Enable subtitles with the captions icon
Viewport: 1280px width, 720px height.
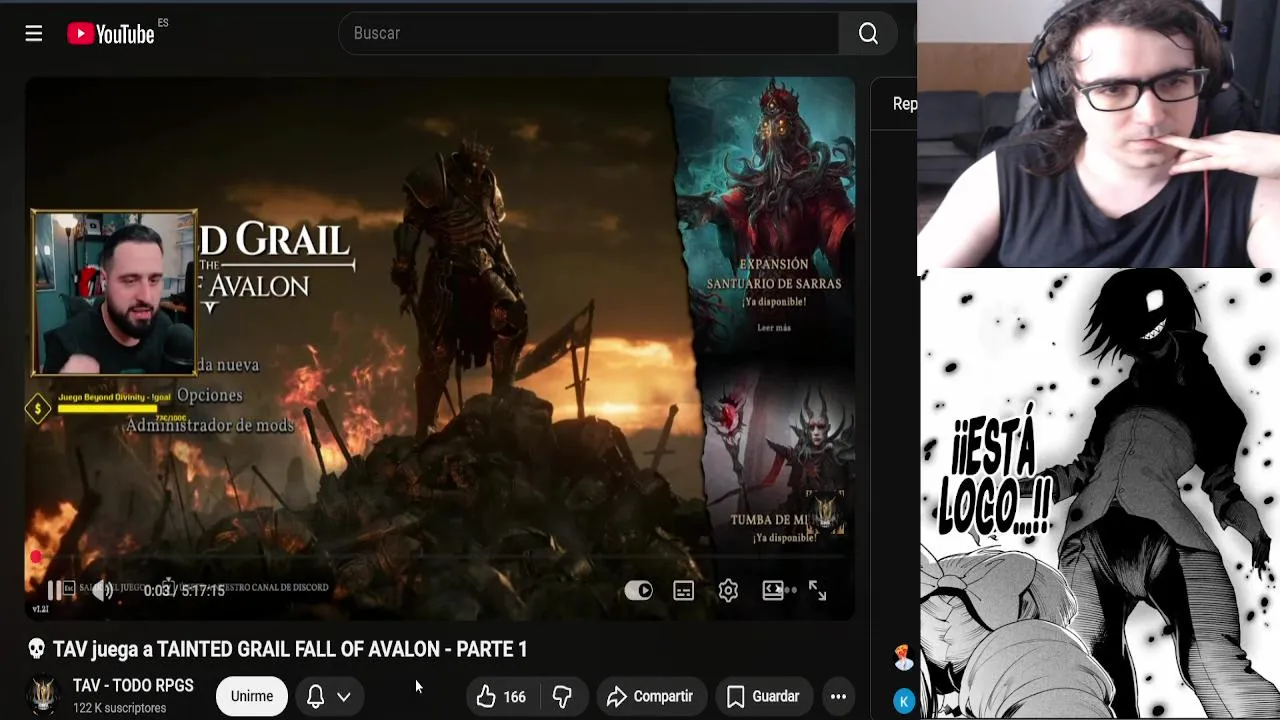coord(684,591)
